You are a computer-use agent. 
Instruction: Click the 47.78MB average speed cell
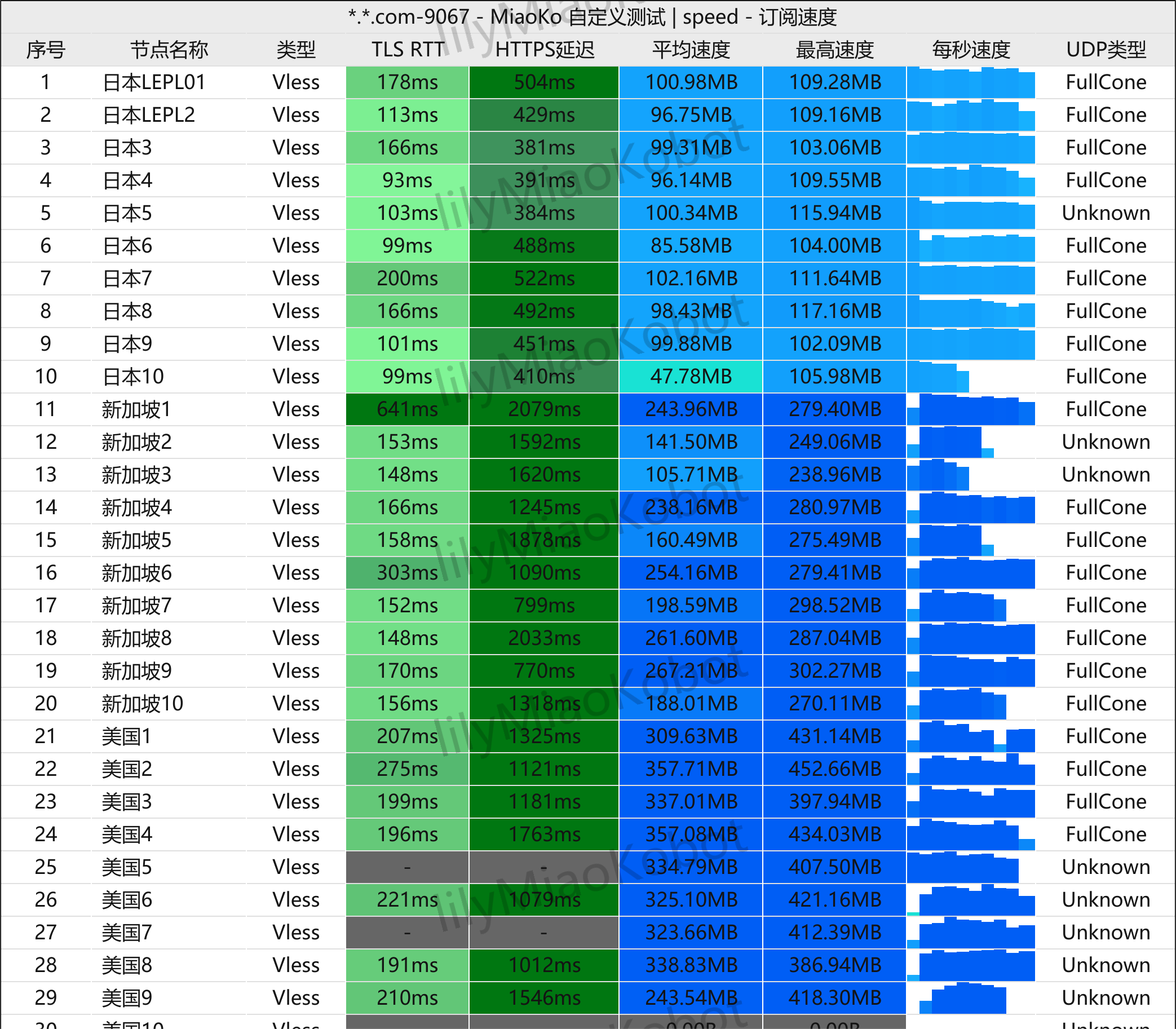coord(691,377)
